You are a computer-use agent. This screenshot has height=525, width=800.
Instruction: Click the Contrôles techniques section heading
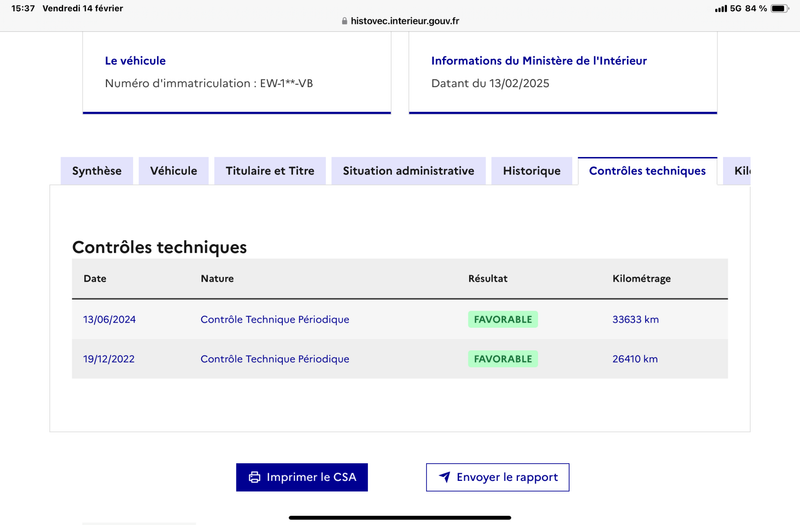(159, 247)
